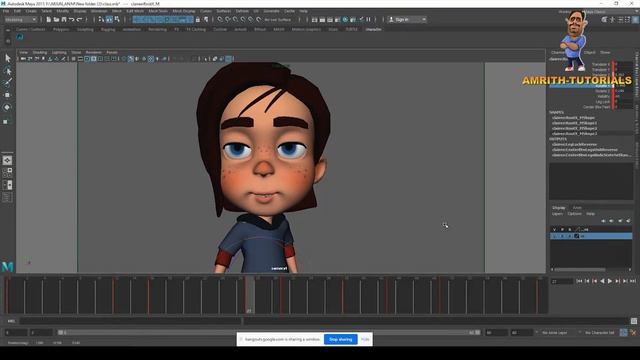Open the viewport Lighting menu
The height and width of the screenshot is (360, 640).
point(59,52)
